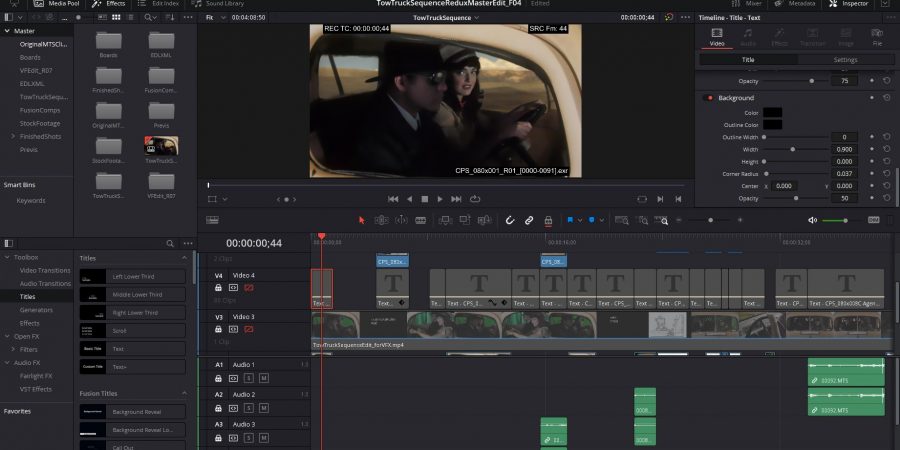Lock the Video 4 track
This screenshot has width=900, height=450.
tap(219, 287)
